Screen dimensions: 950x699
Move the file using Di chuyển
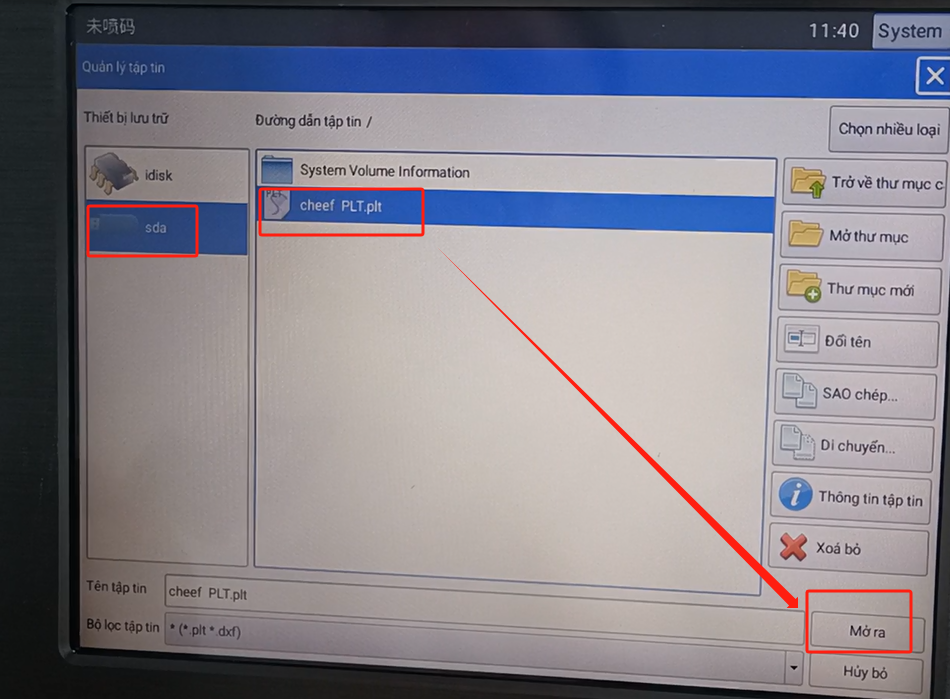[x=856, y=446]
